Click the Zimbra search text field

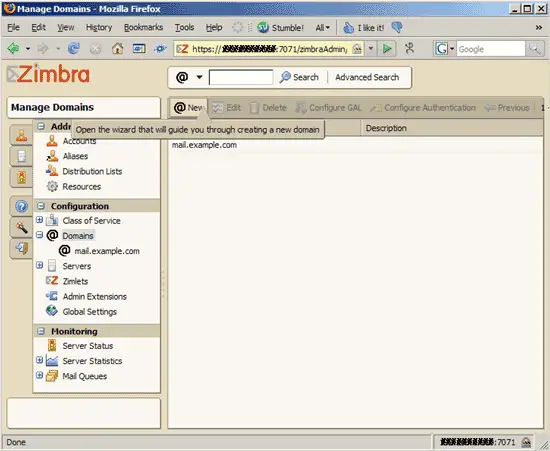click(x=241, y=77)
